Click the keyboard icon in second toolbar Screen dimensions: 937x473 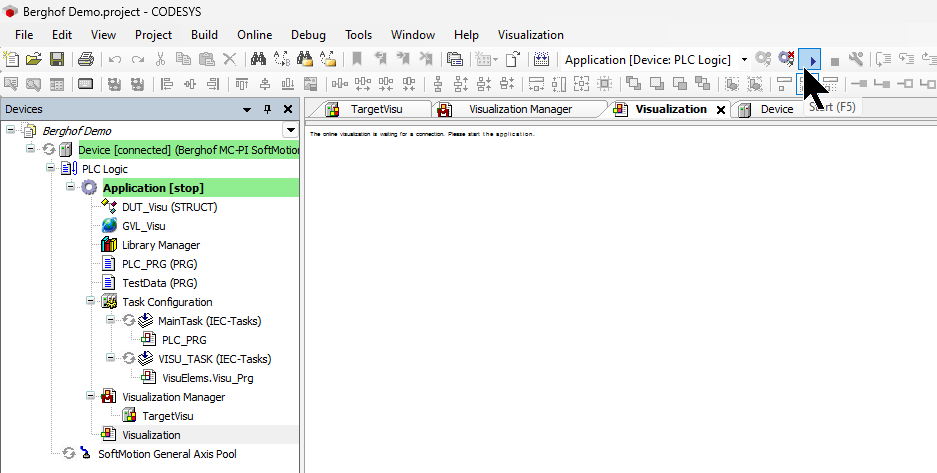(85, 84)
